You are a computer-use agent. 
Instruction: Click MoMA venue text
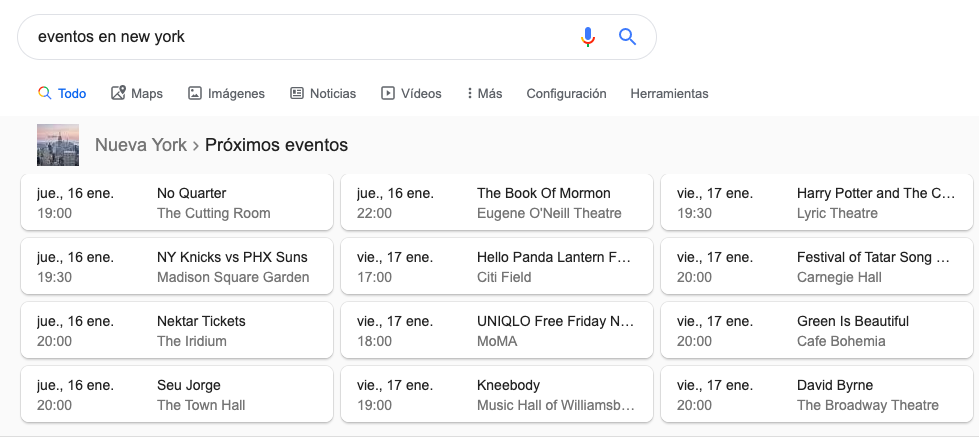pos(497,341)
